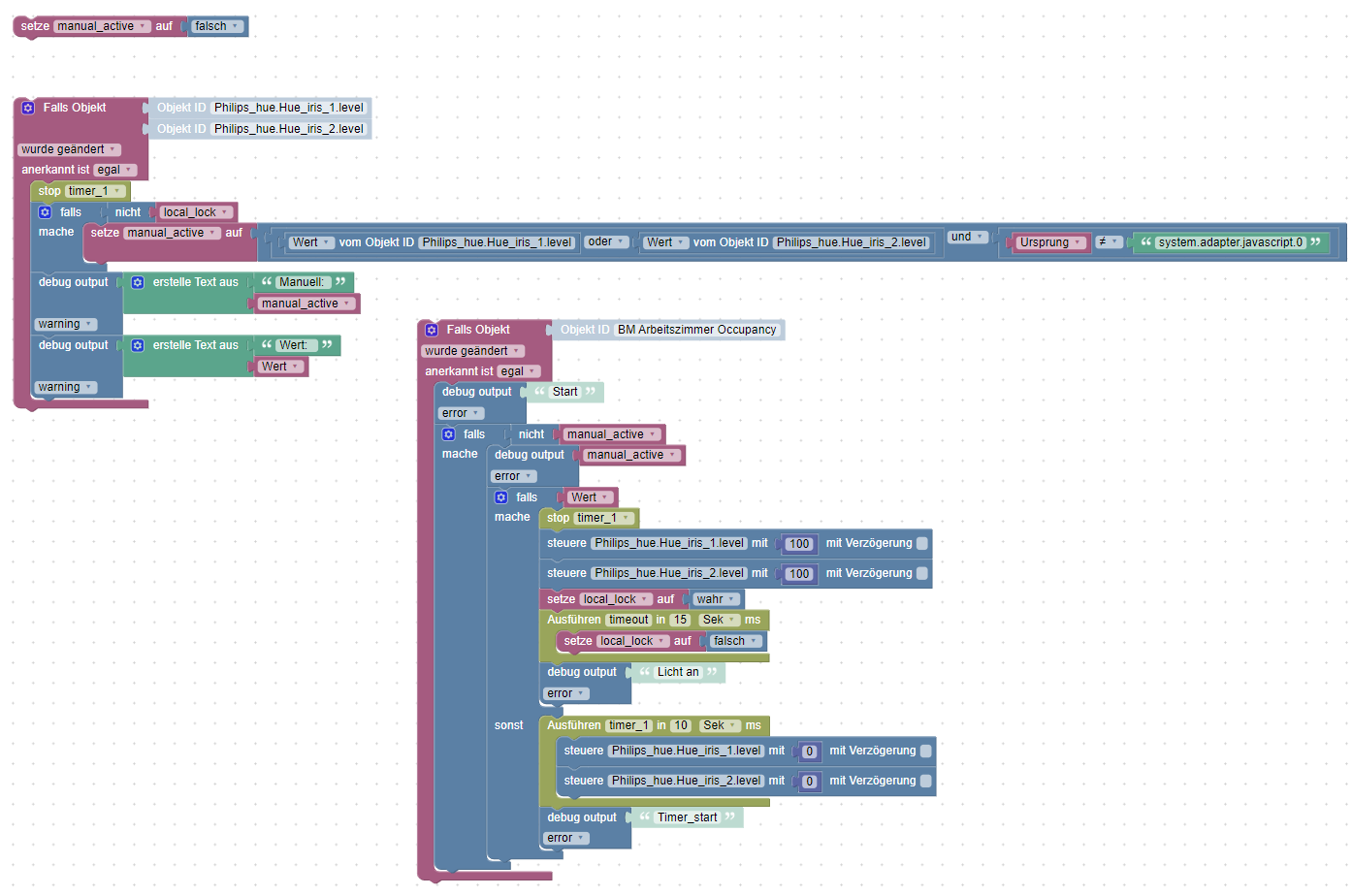Screen dimensions: 1352x896
Task: Edit 'Licht an' debug text
Action: coord(678,672)
